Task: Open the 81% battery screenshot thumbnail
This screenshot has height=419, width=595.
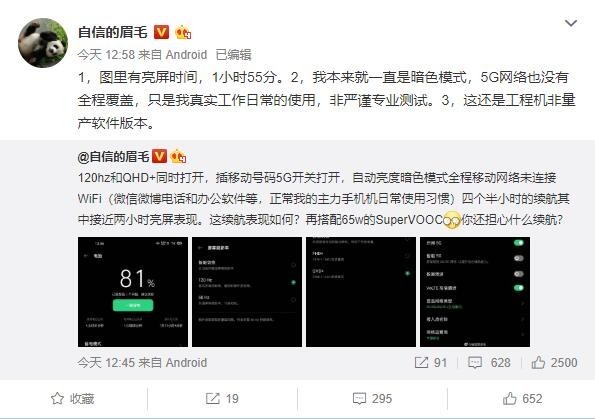Action: point(133,292)
